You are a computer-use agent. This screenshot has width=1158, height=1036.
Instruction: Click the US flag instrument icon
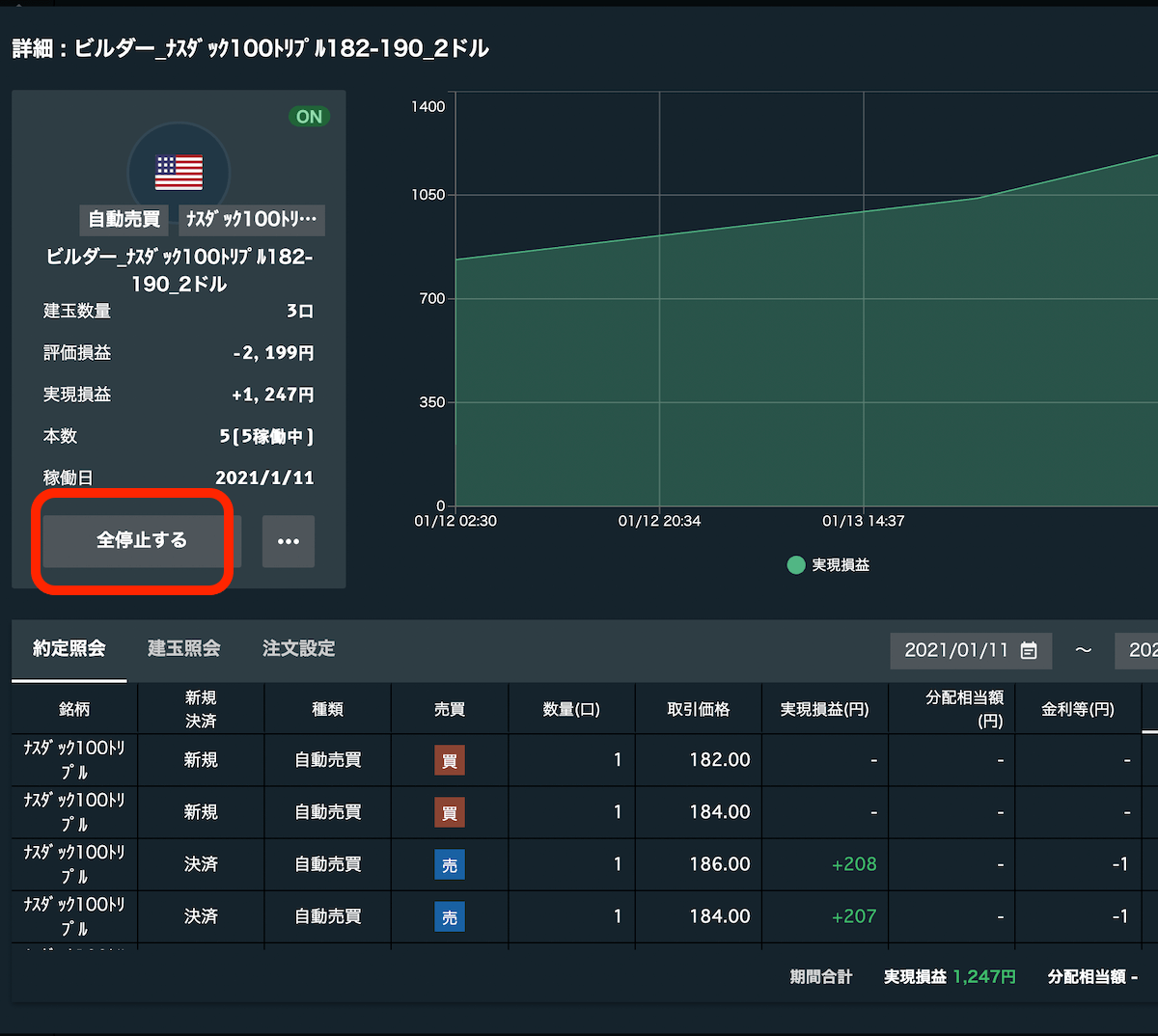[x=179, y=173]
